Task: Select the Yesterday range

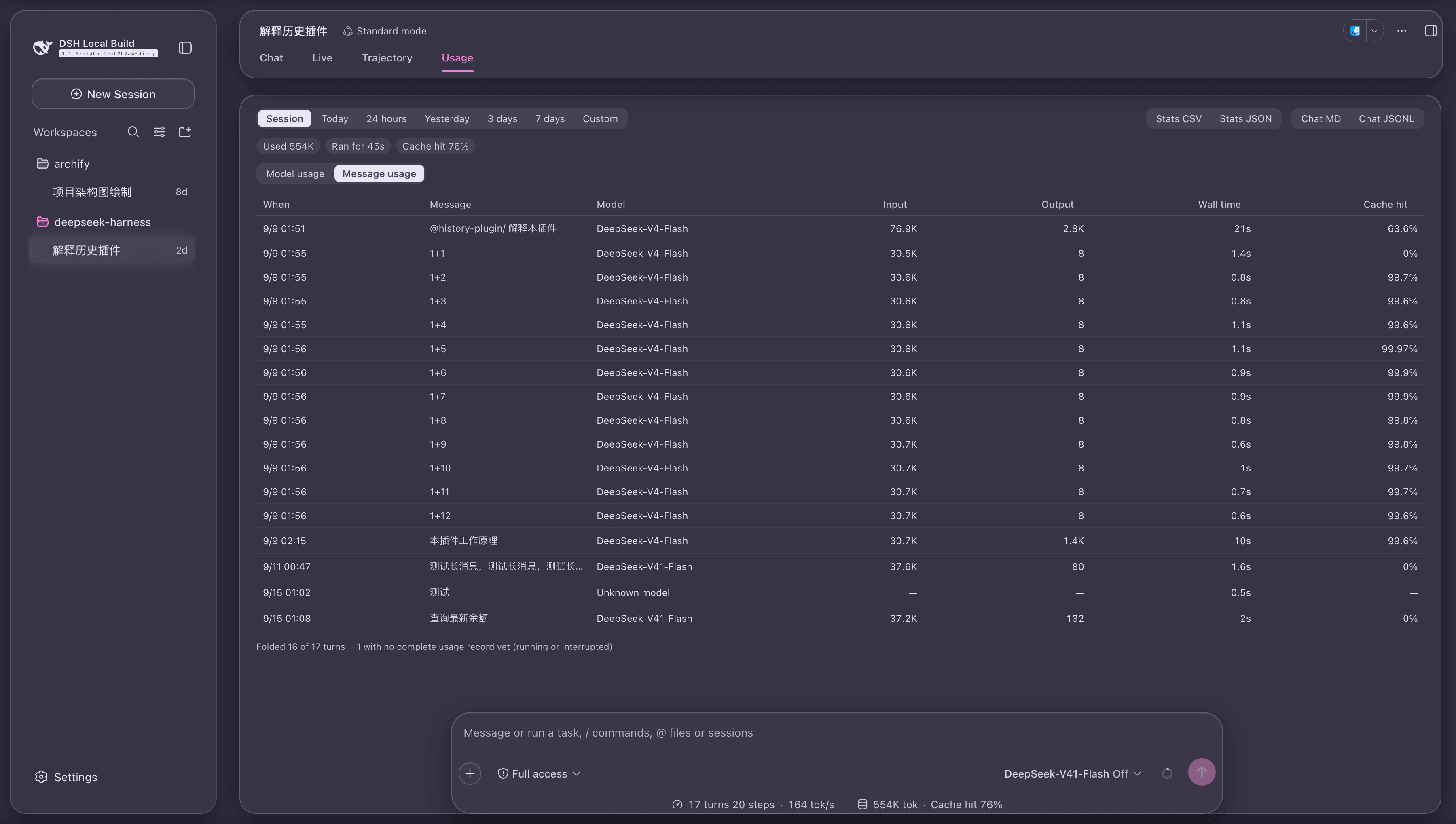Action: (x=447, y=119)
